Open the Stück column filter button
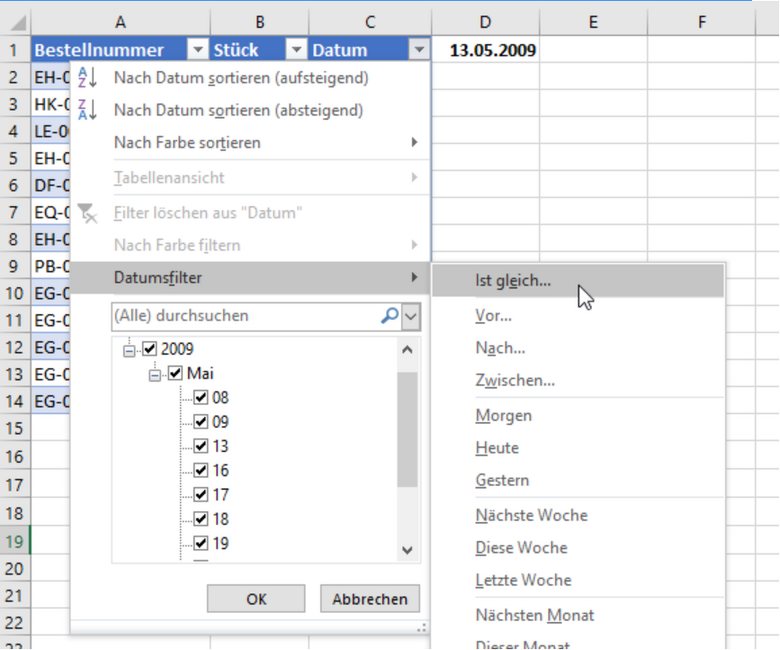Screen dimensions: 780x650 tap(296, 50)
